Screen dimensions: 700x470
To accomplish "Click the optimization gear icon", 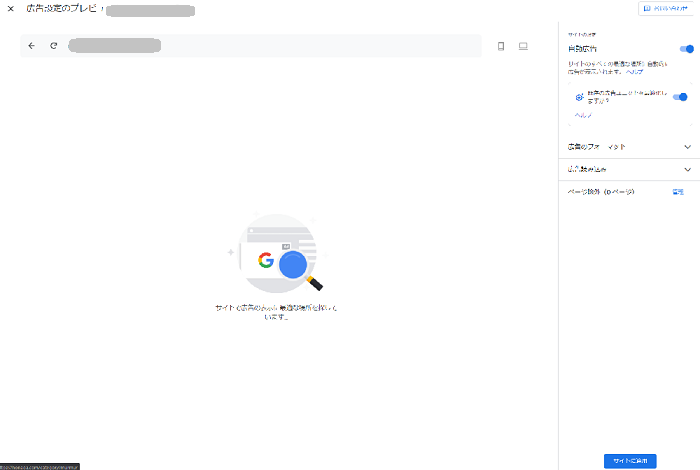I will [x=579, y=97].
